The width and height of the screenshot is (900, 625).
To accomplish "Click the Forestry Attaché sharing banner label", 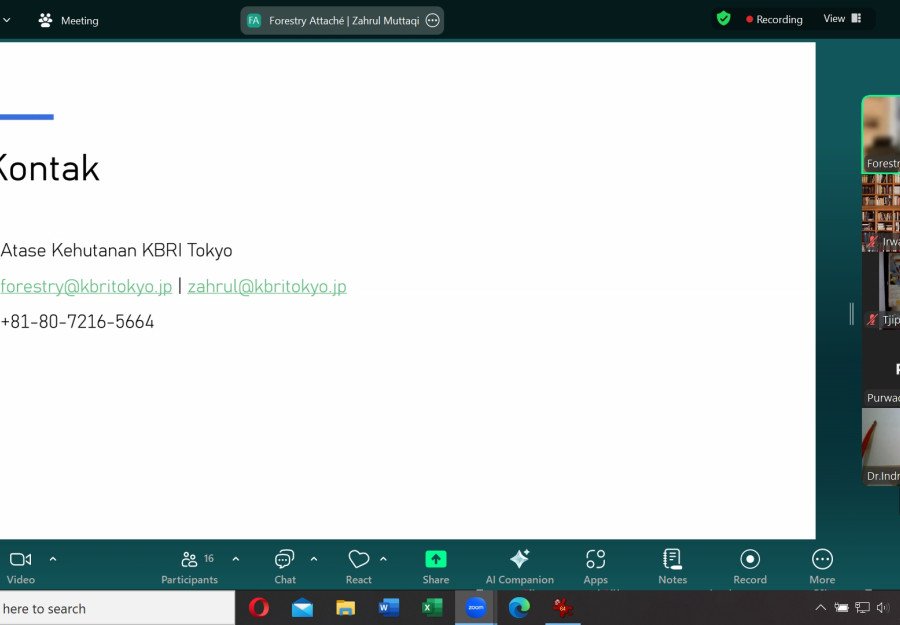I will point(344,21).
